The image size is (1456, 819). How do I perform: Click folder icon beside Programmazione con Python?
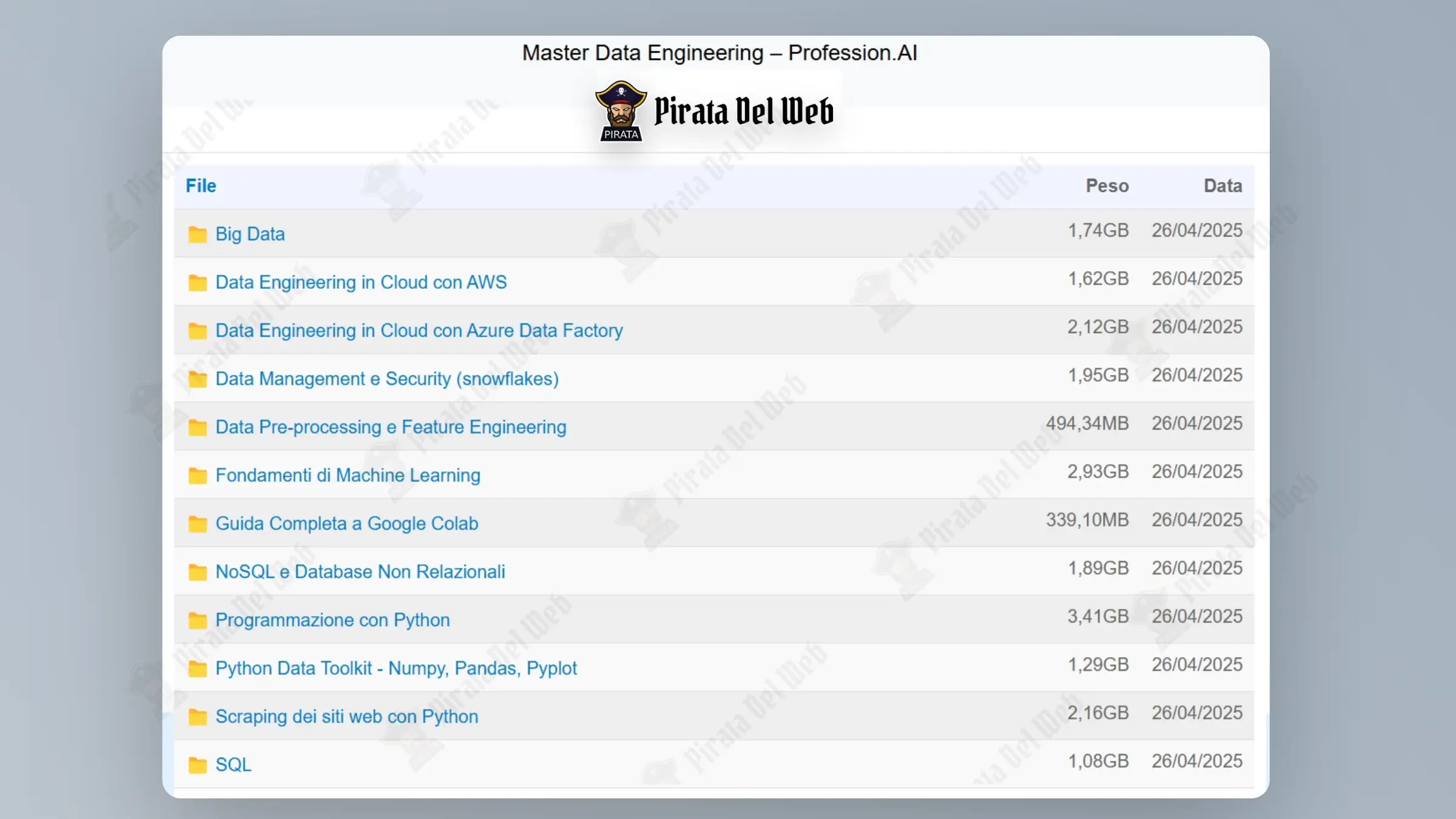[197, 620]
